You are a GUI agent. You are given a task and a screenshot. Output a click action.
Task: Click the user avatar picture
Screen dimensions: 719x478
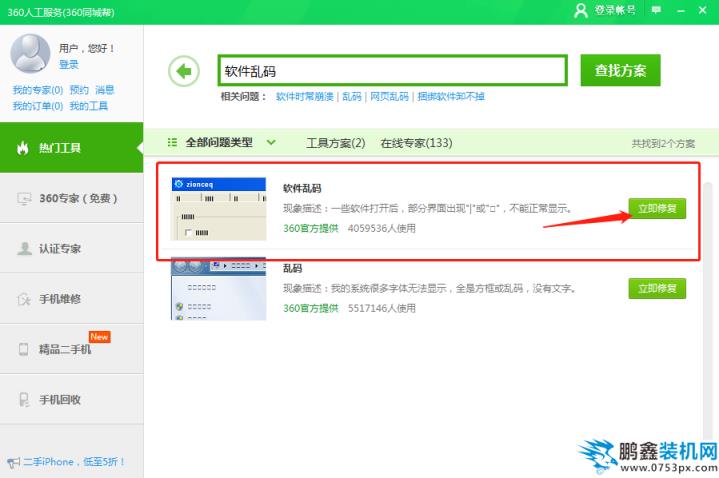30,53
